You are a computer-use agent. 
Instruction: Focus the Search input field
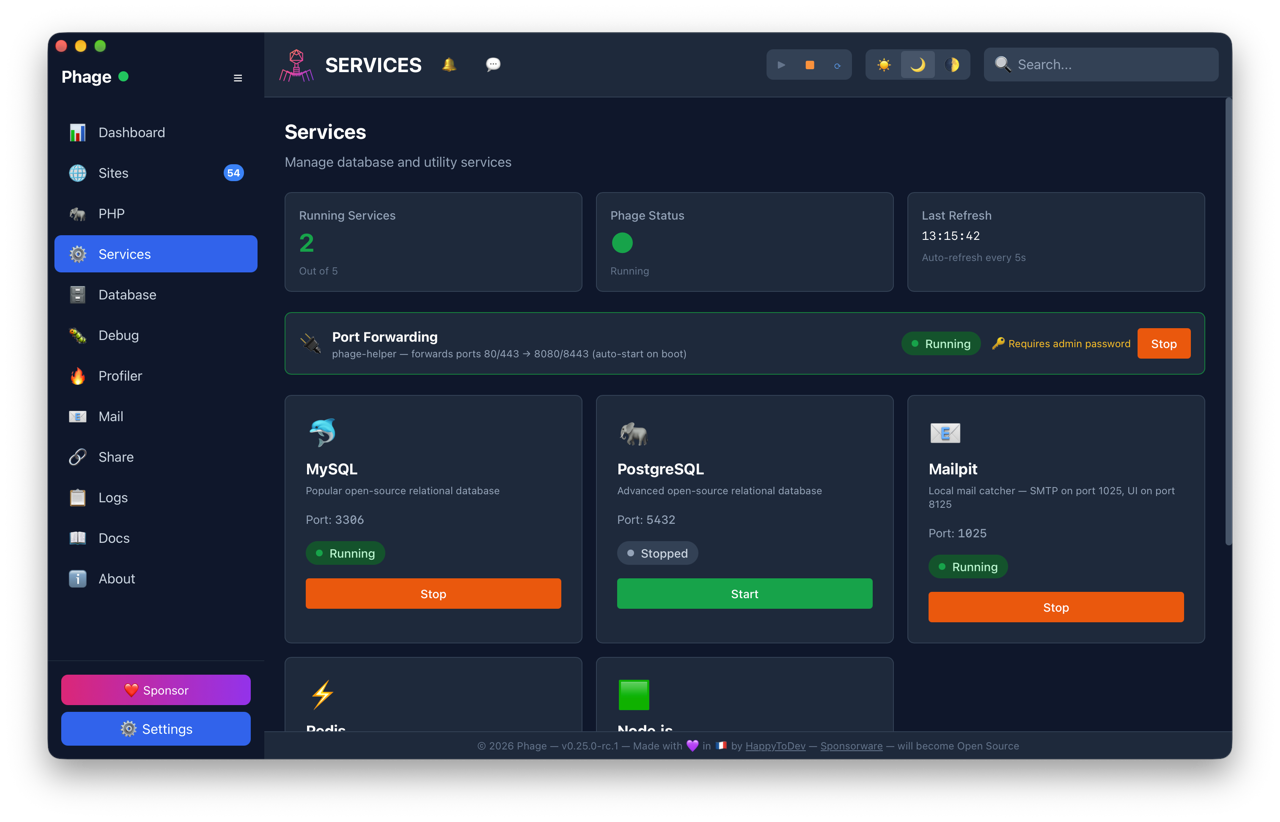coord(1101,65)
